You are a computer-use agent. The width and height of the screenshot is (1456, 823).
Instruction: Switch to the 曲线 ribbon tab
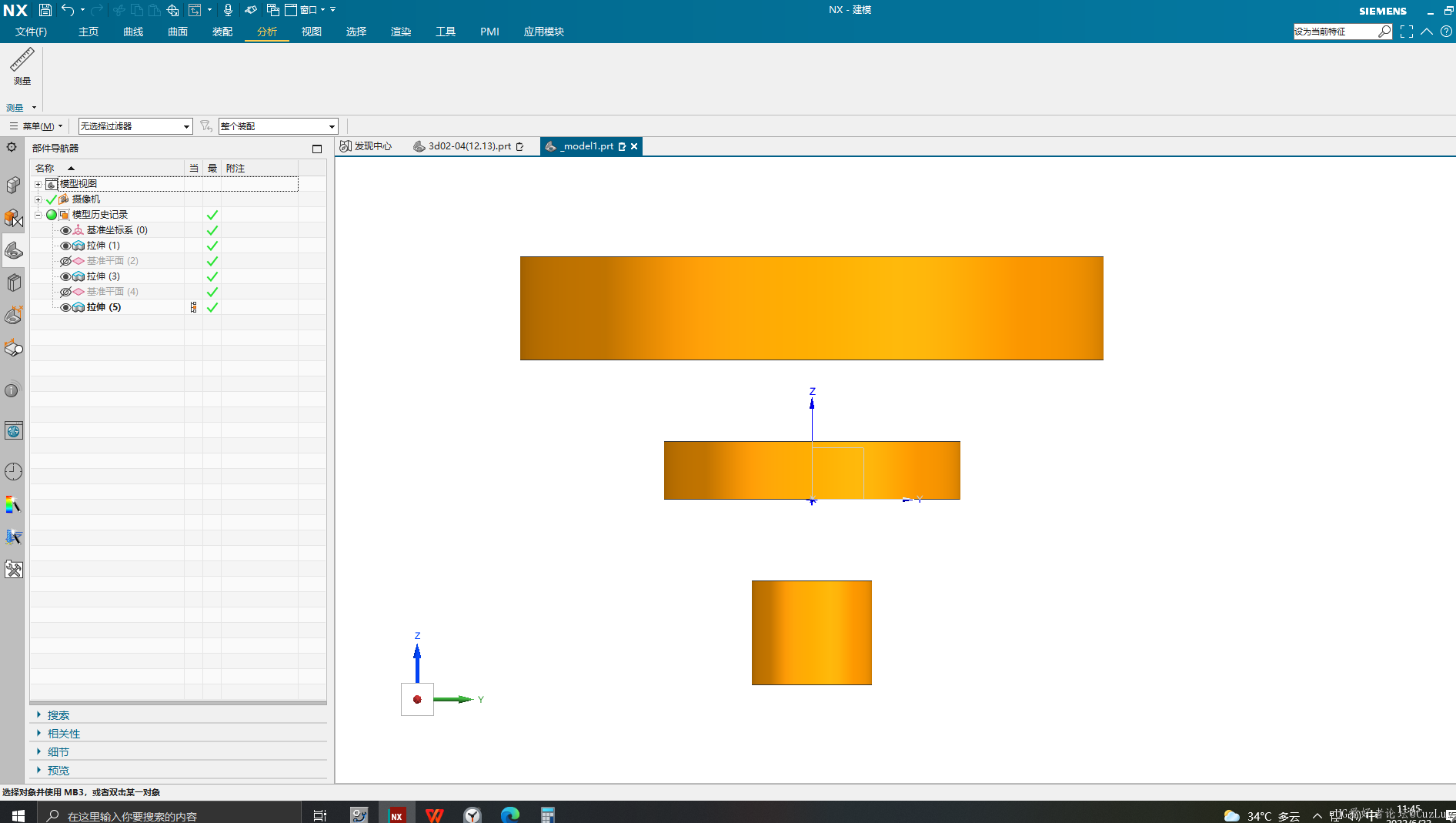[133, 32]
